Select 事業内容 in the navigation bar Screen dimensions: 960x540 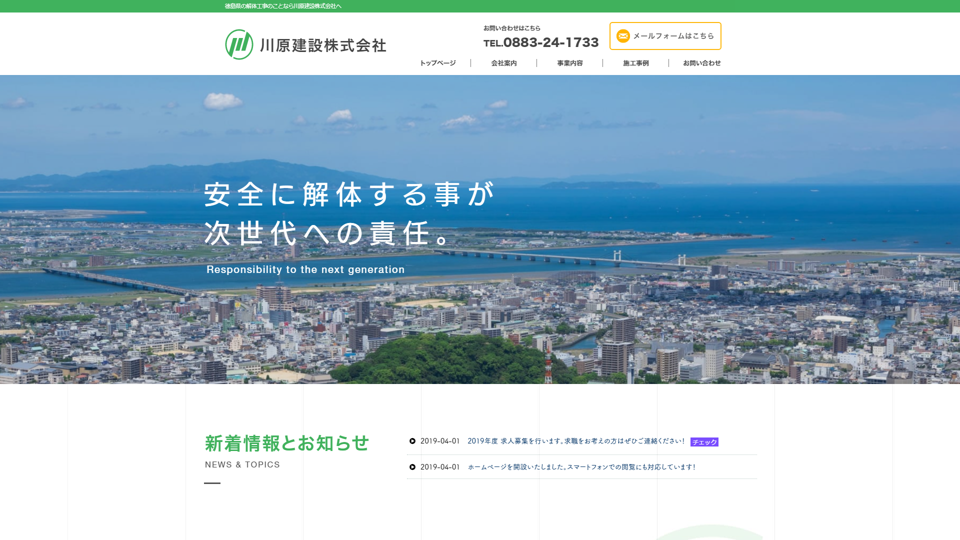click(x=570, y=63)
